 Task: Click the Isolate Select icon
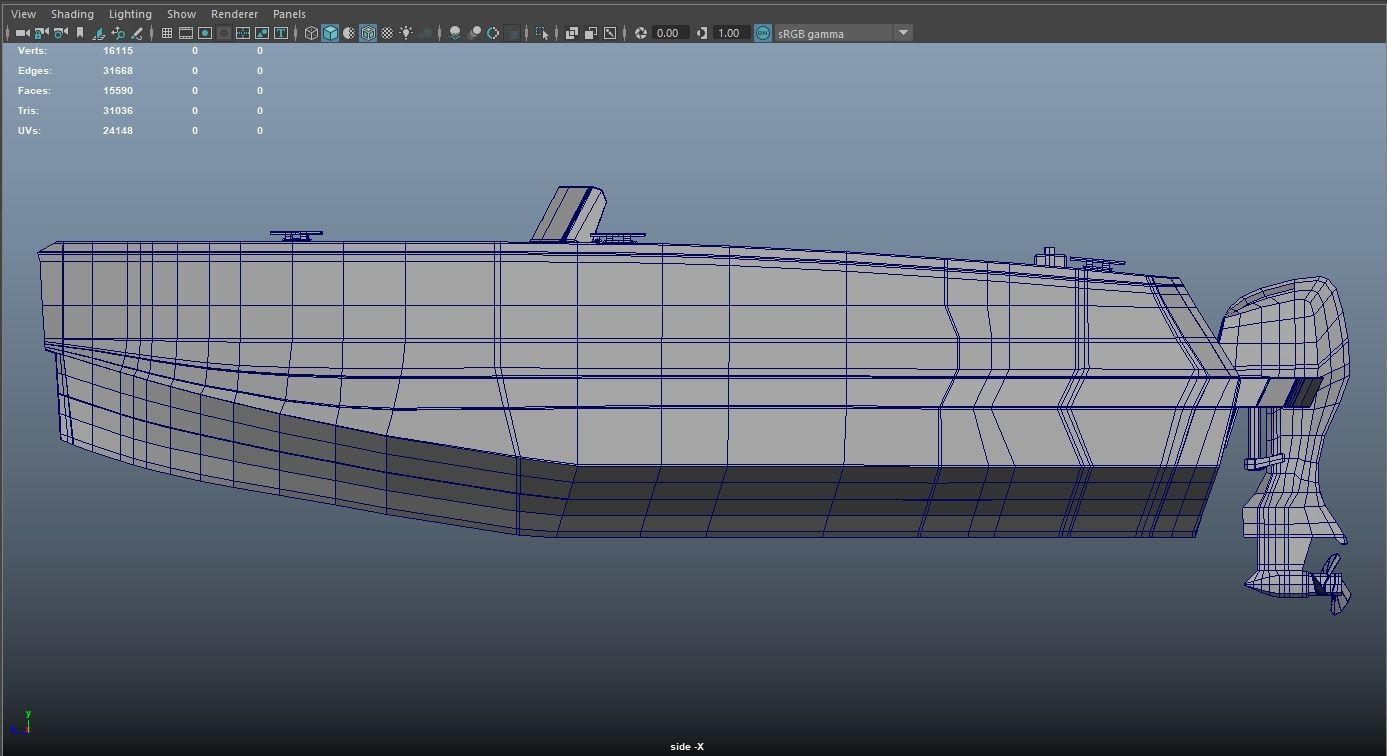pyautogui.click(x=542, y=33)
